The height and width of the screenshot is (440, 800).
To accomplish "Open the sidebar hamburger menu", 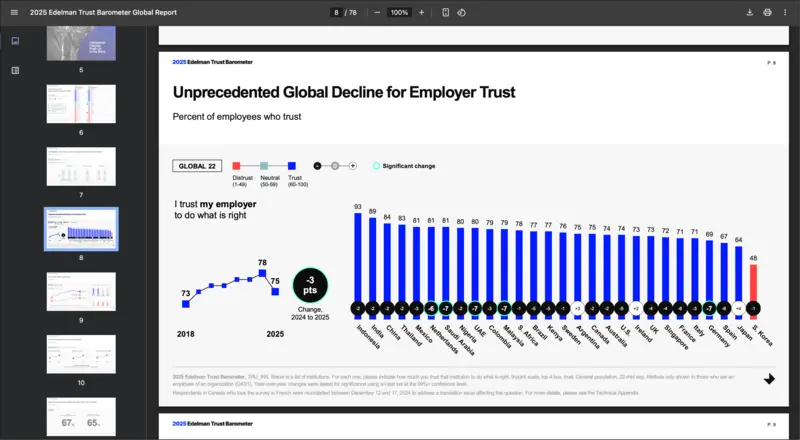I will 14,12.
